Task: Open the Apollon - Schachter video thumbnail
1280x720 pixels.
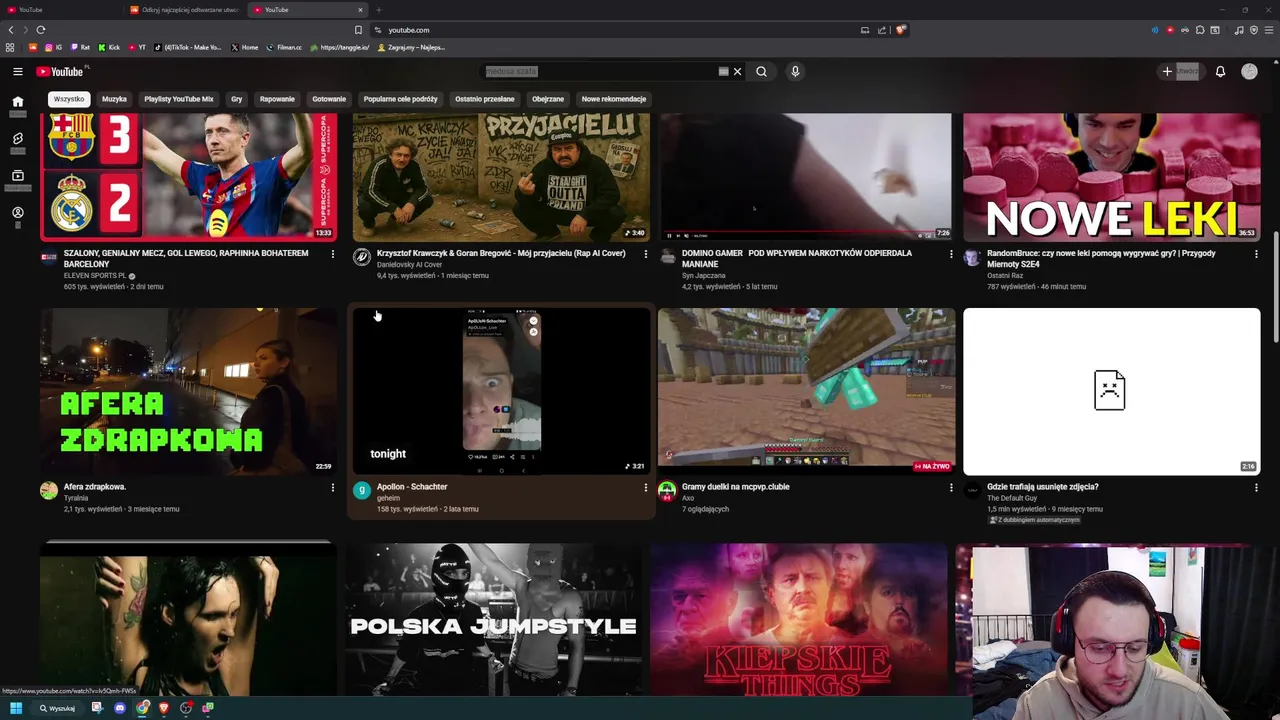Action: coord(501,391)
